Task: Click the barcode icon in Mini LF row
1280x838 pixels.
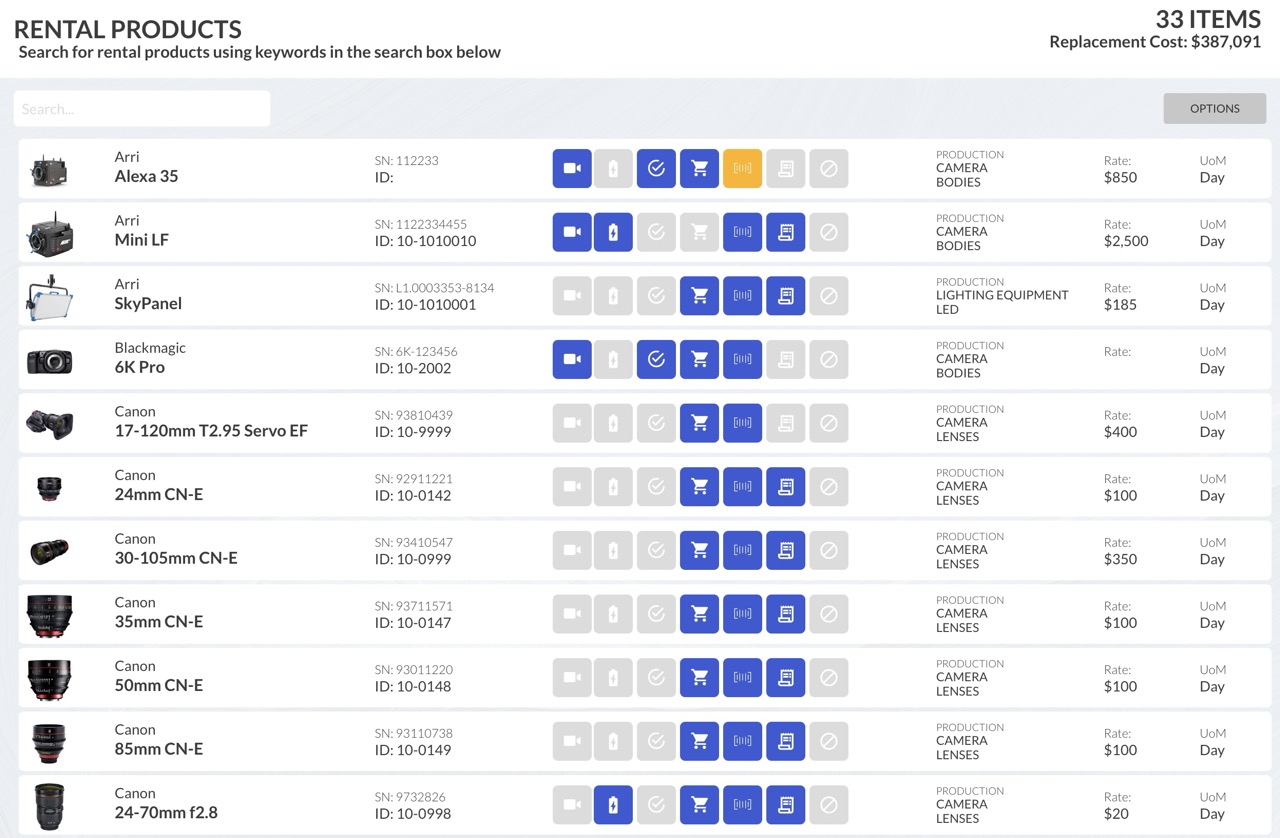Action: tap(742, 232)
